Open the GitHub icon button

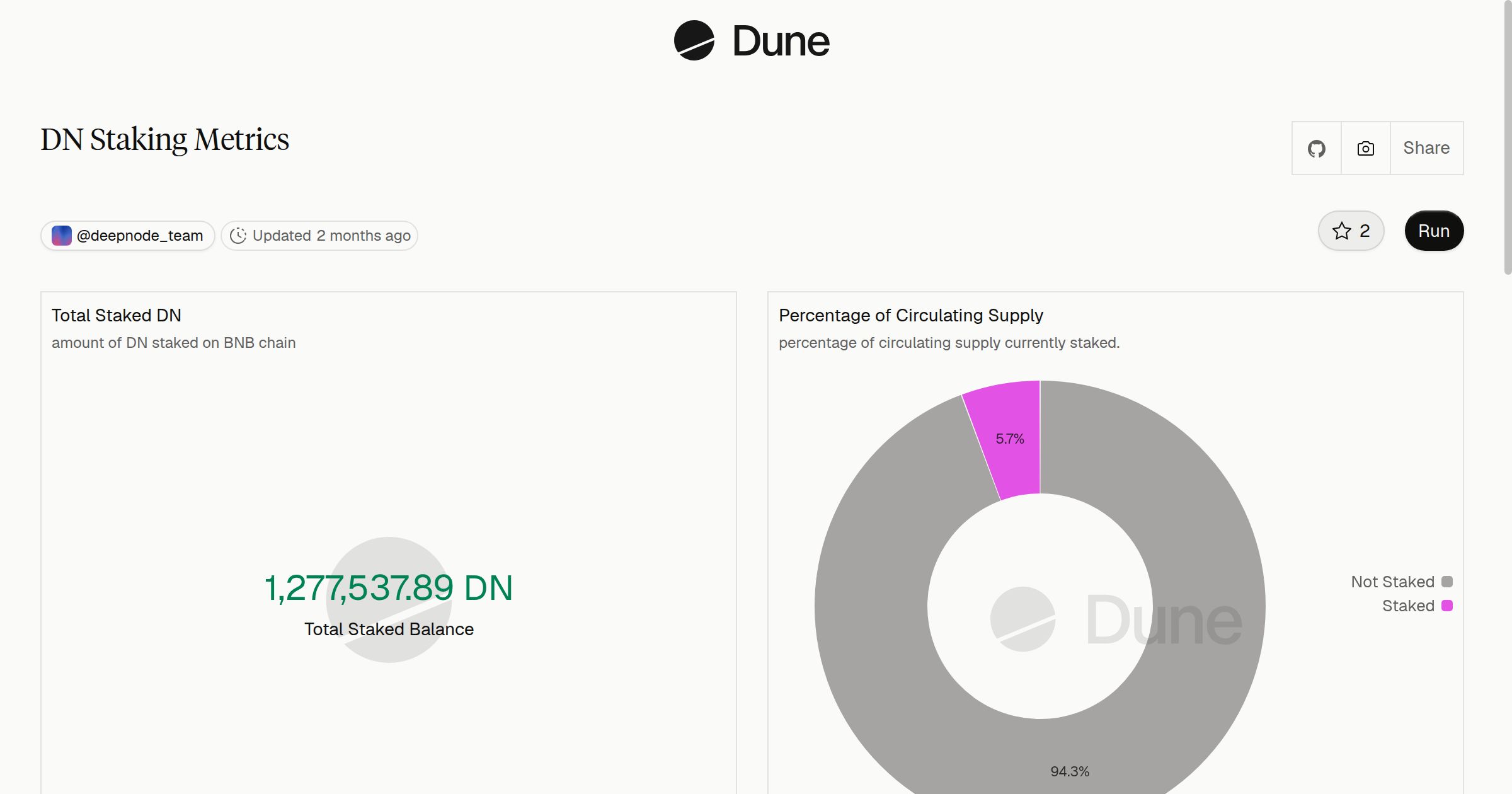[1317, 148]
